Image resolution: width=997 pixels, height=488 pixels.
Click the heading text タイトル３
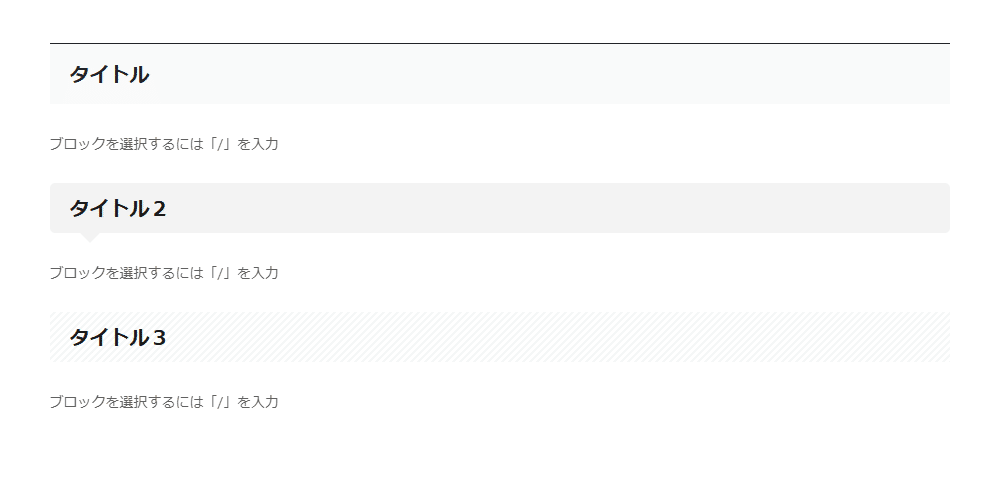click(x=117, y=337)
